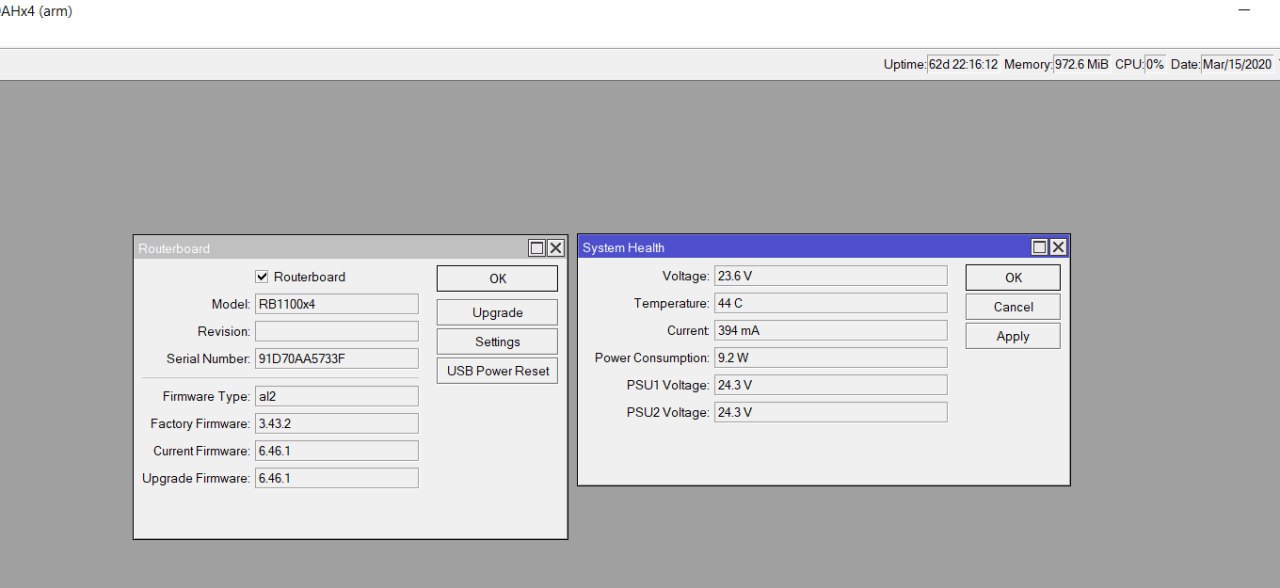Click the PSU1 Voltage field
The width and height of the screenshot is (1280, 588).
tap(831, 385)
